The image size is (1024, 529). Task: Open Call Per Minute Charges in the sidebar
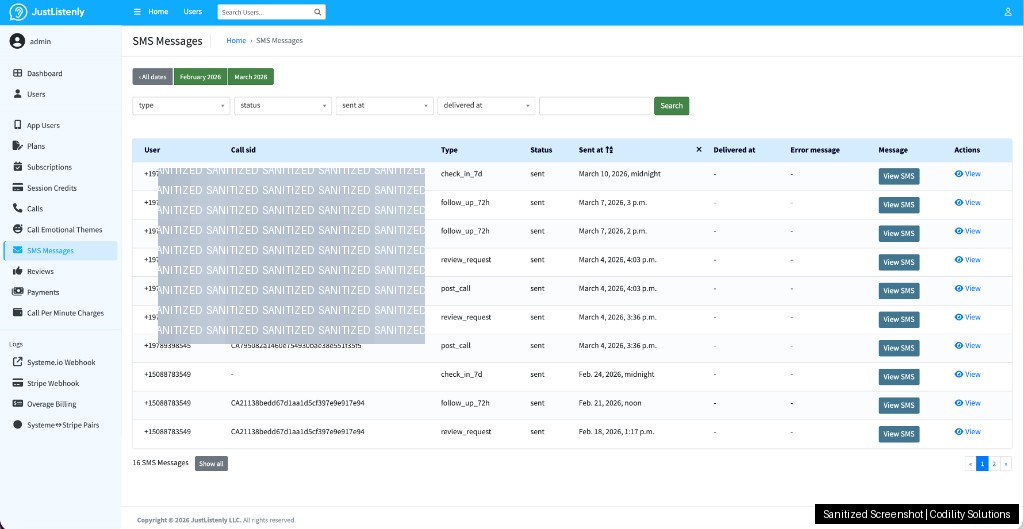[65, 313]
